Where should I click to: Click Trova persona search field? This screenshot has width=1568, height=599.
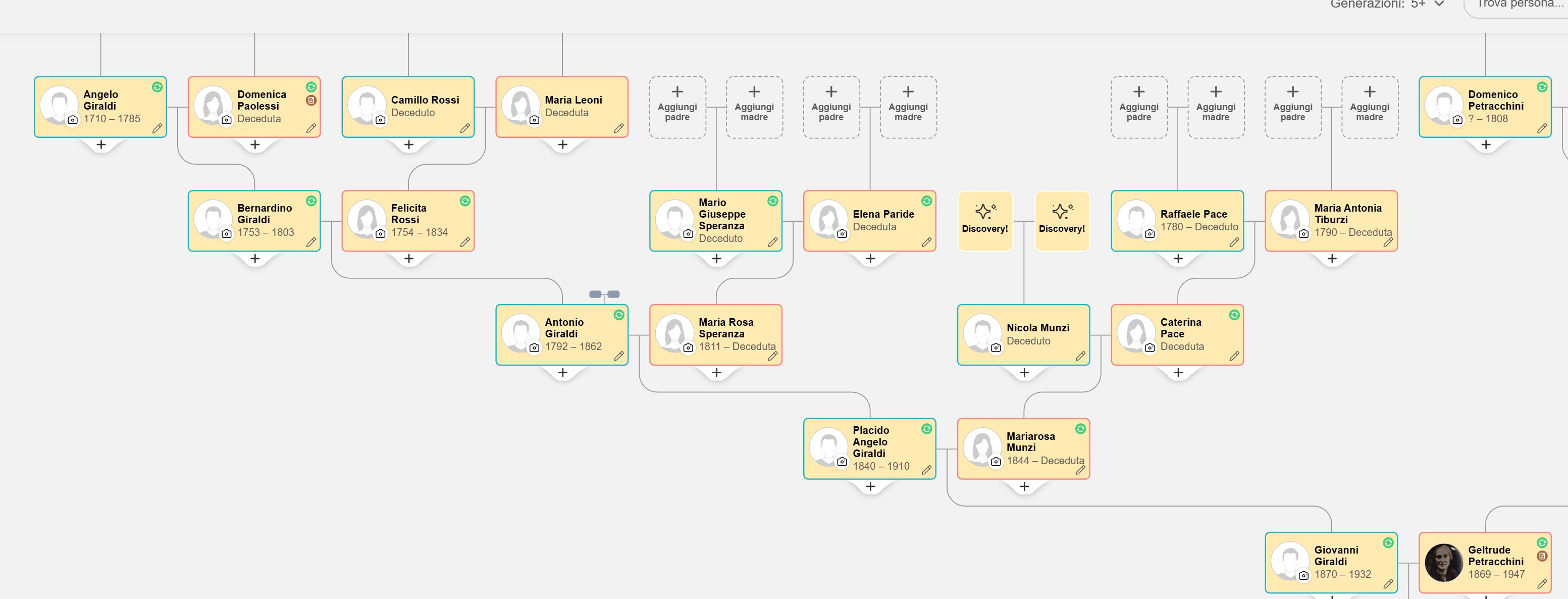(x=1515, y=6)
